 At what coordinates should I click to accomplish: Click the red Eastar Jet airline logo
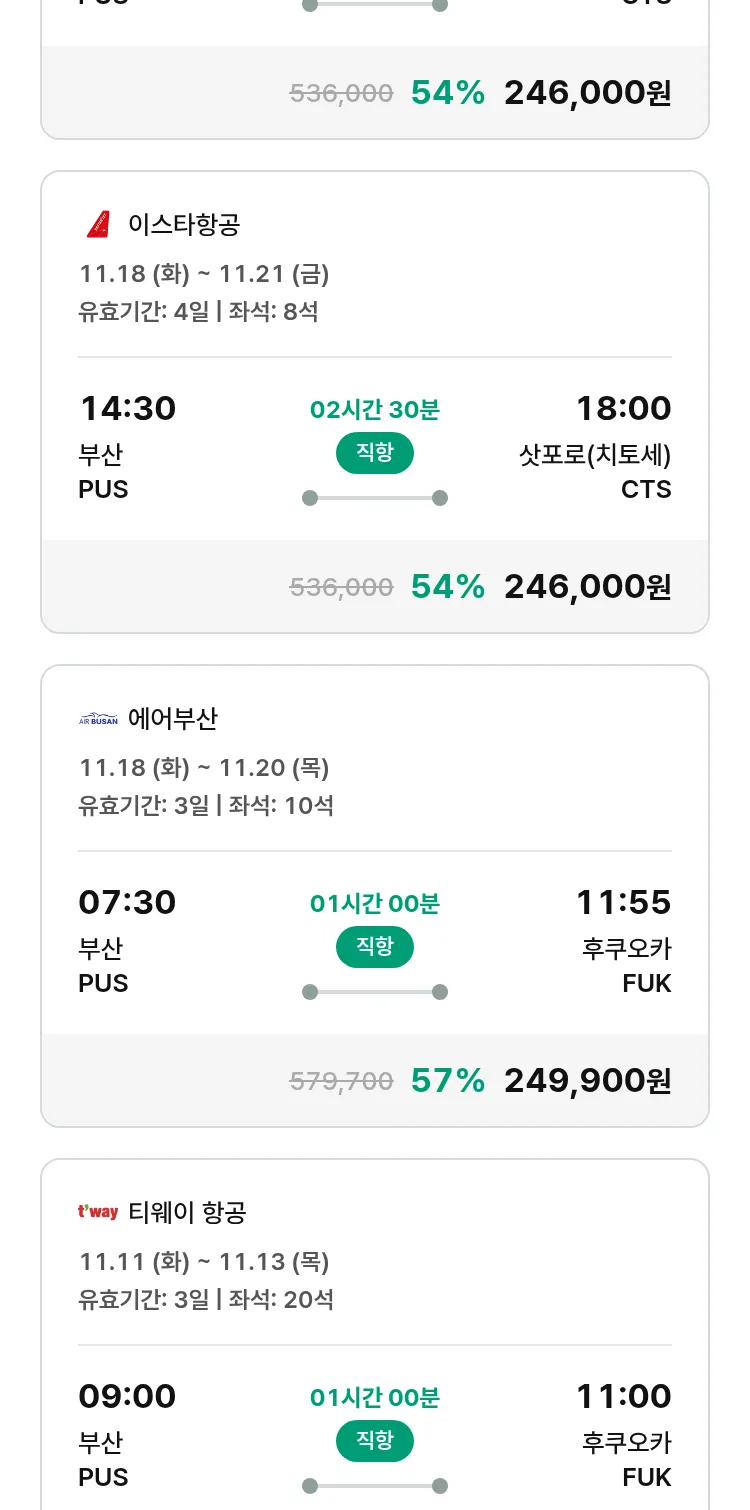pyautogui.click(x=98, y=224)
